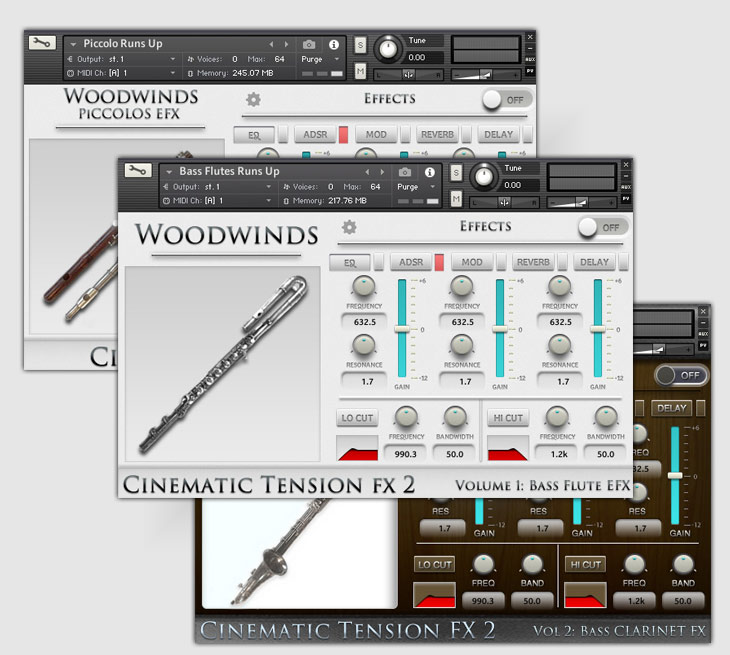Toggle OFF switch in Bass Clarinet window
Viewport: 730px width, 655px height.
coord(682,375)
